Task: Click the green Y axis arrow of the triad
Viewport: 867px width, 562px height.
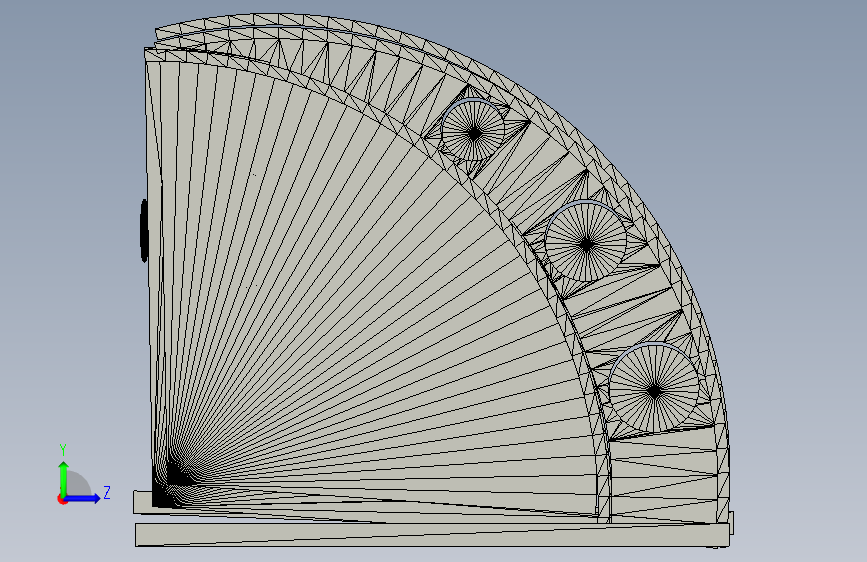Action: 64,478
